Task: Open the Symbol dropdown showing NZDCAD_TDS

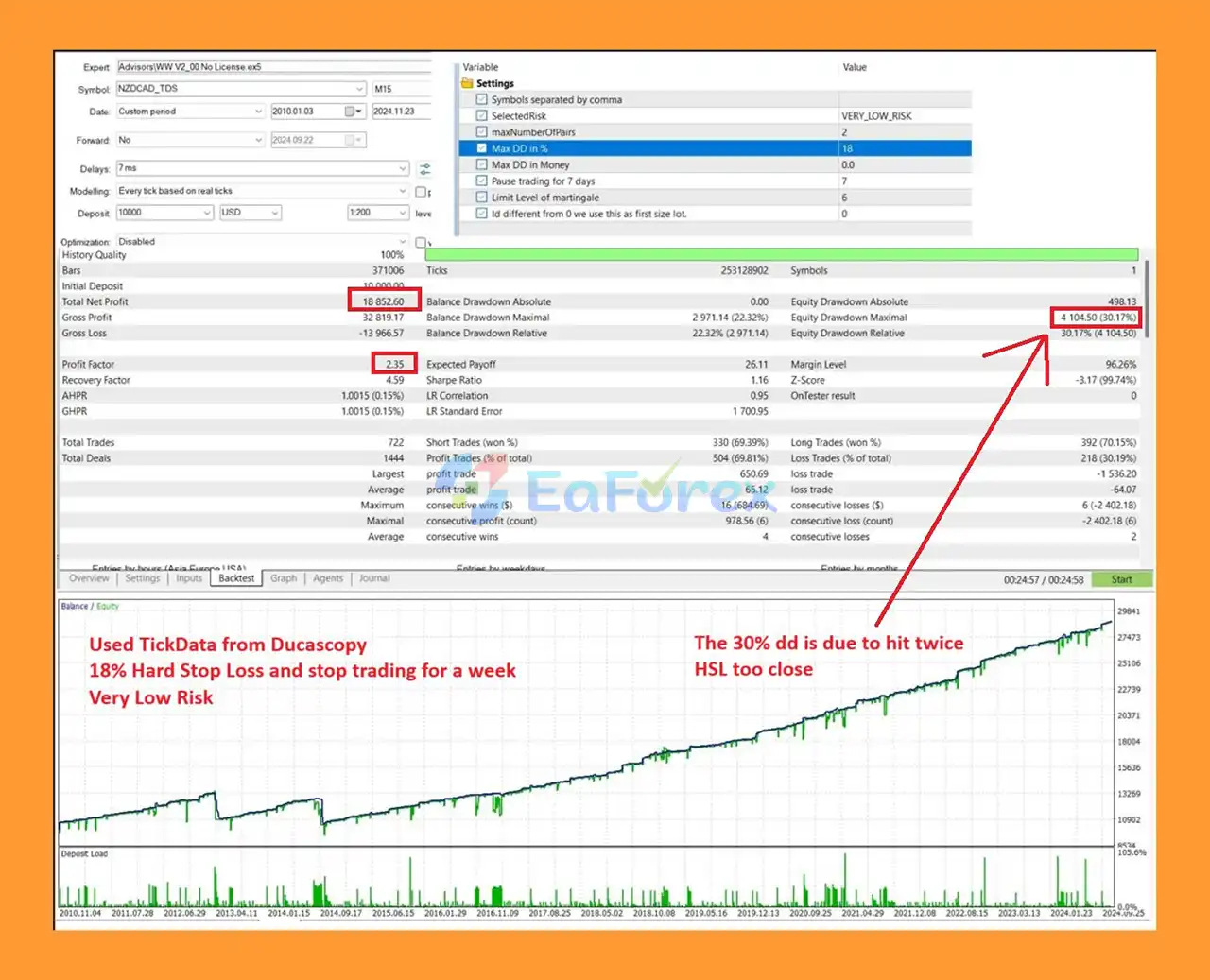Action: point(359,89)
